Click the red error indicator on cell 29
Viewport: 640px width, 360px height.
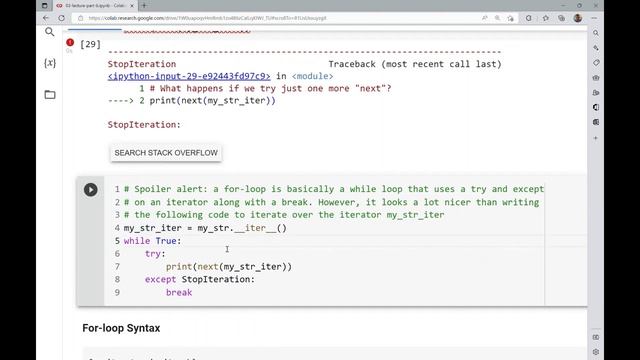[x=70, y=42]
